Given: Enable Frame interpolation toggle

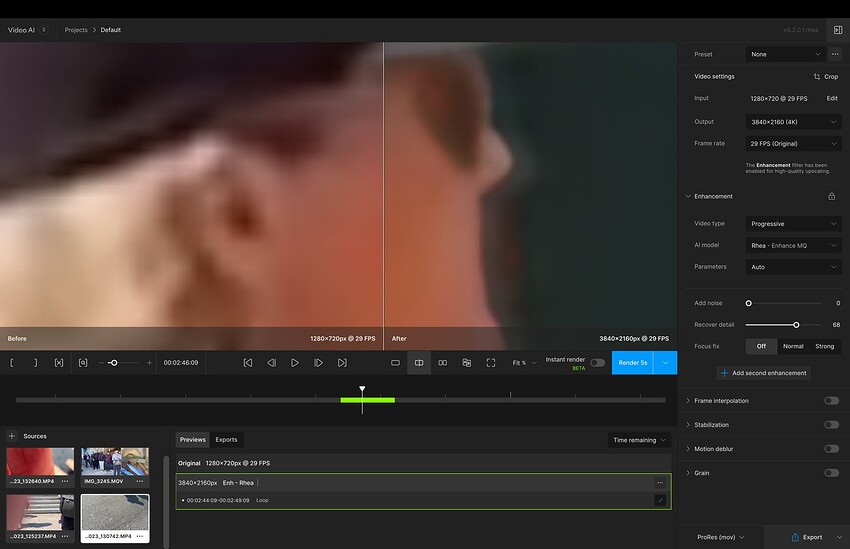Looking at the screenshot, I should (830, 401).
